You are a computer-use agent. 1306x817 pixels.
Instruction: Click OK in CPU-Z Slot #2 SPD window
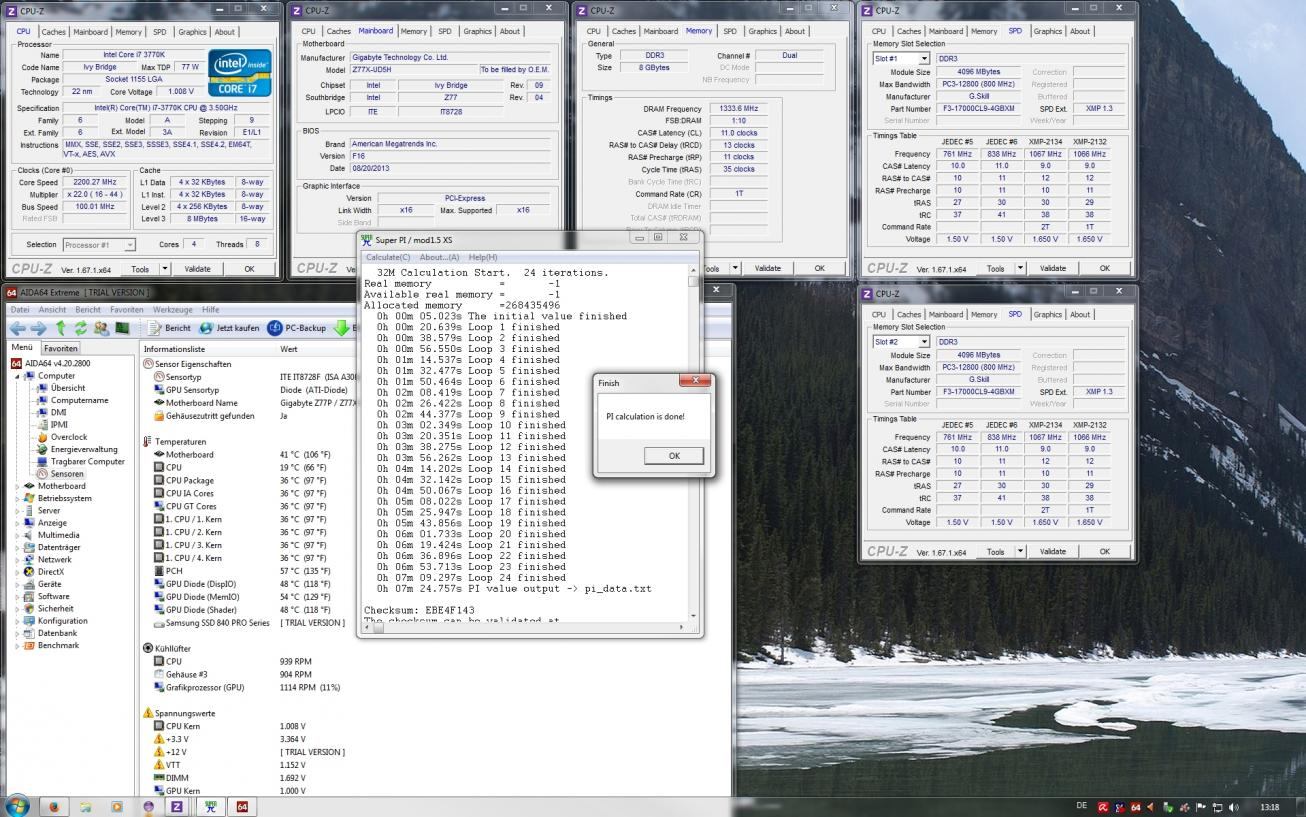(x=1104, y=551)
